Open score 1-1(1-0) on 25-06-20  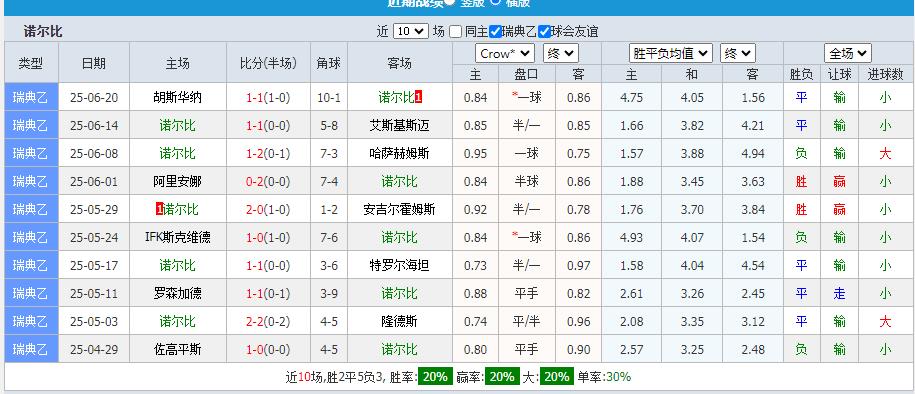(x=268, y=97)
